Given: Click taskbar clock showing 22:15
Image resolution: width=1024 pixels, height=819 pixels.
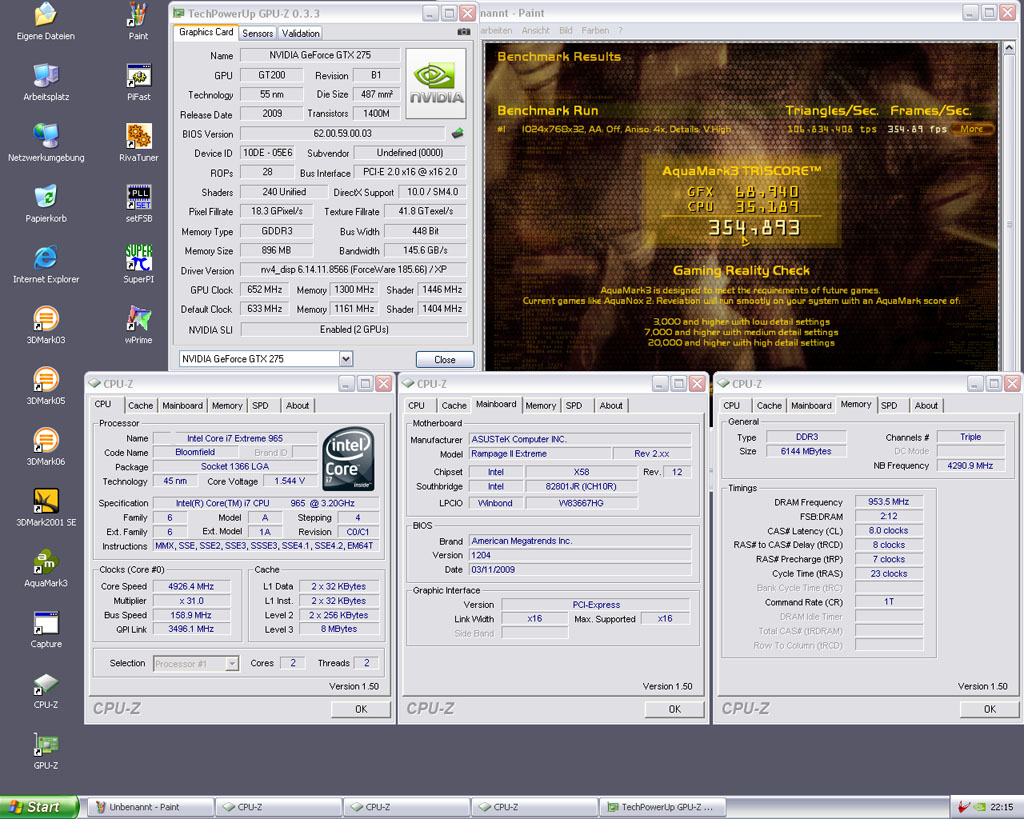Looking at the screenshot, I should [x=1002, y=807].
